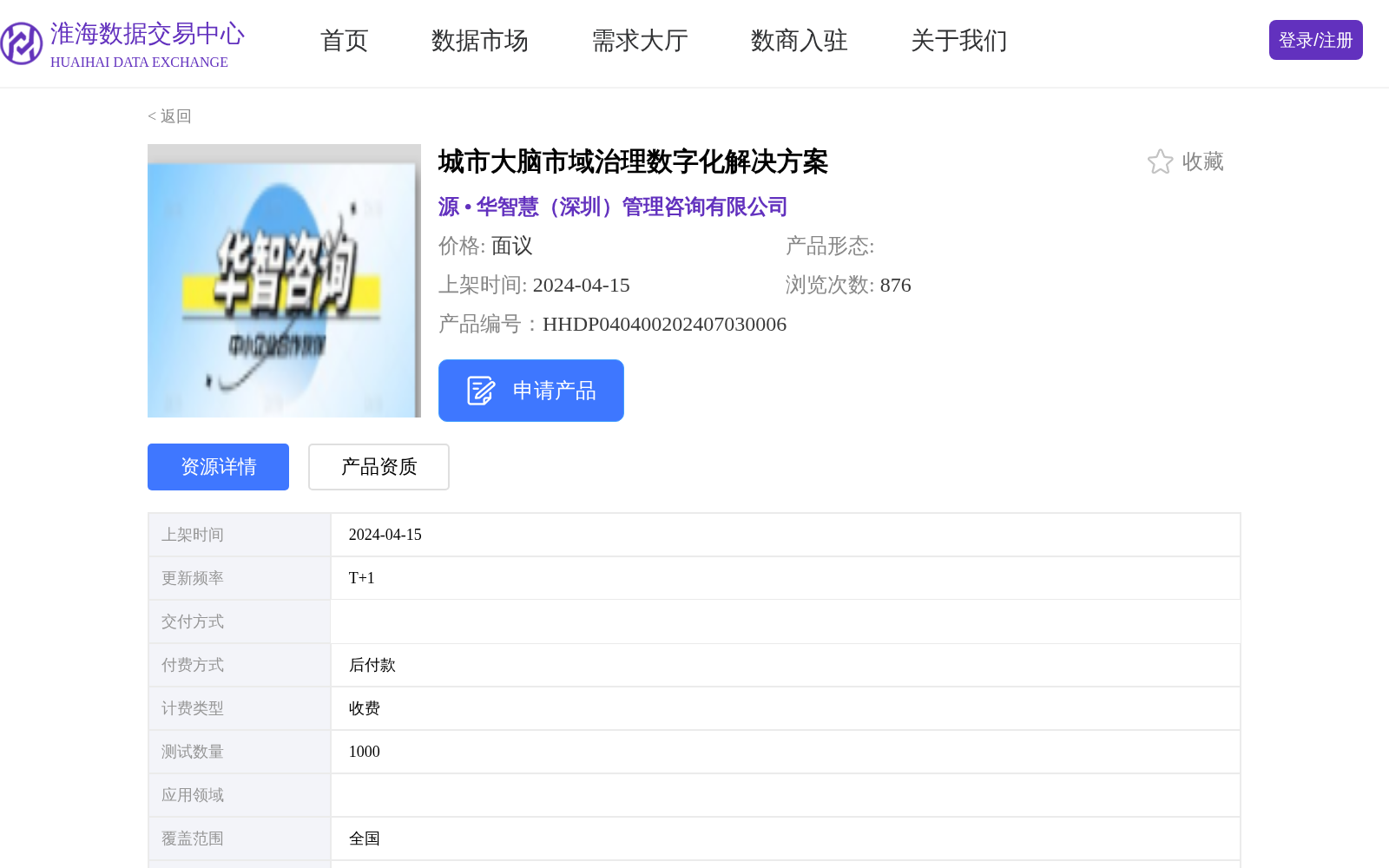Click the 浏览次数: 876 text
The width and height of the screenshot is (1389, 868).
(848, 285)
